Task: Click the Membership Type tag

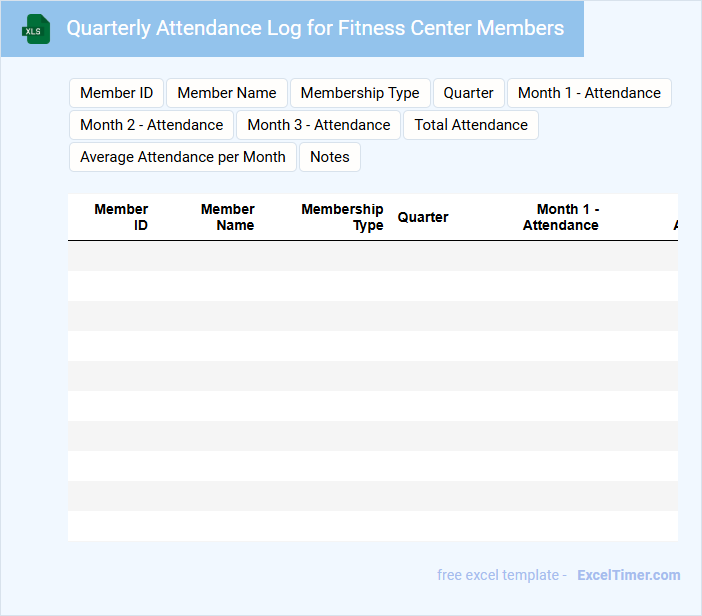Action: click(360, 93)
